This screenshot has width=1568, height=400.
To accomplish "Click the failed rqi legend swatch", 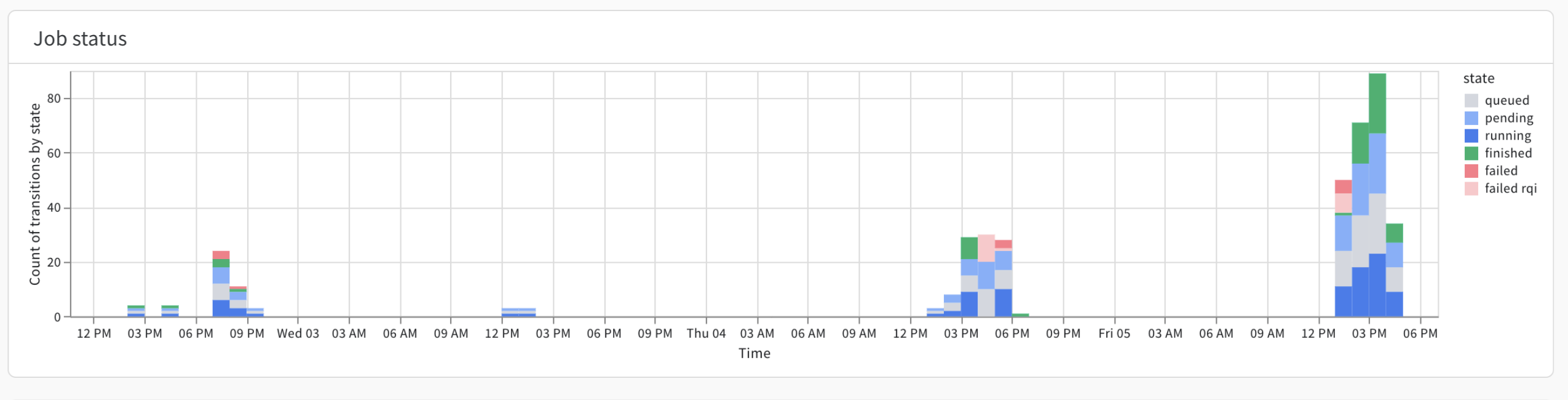I will pos(1471,188).
